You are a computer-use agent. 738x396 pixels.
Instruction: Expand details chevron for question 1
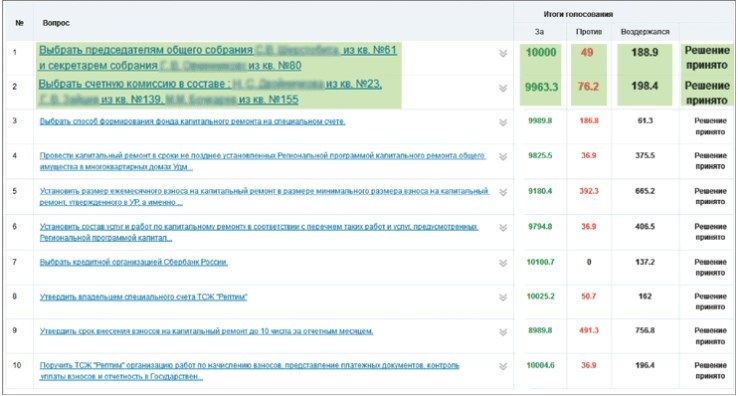coord(503,53)
